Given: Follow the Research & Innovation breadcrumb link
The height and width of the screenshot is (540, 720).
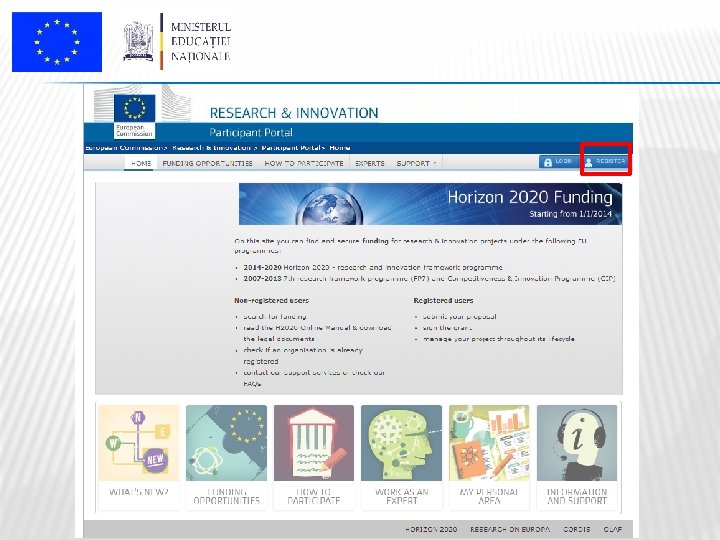Looking at the screenshot, I should point(212,148).
